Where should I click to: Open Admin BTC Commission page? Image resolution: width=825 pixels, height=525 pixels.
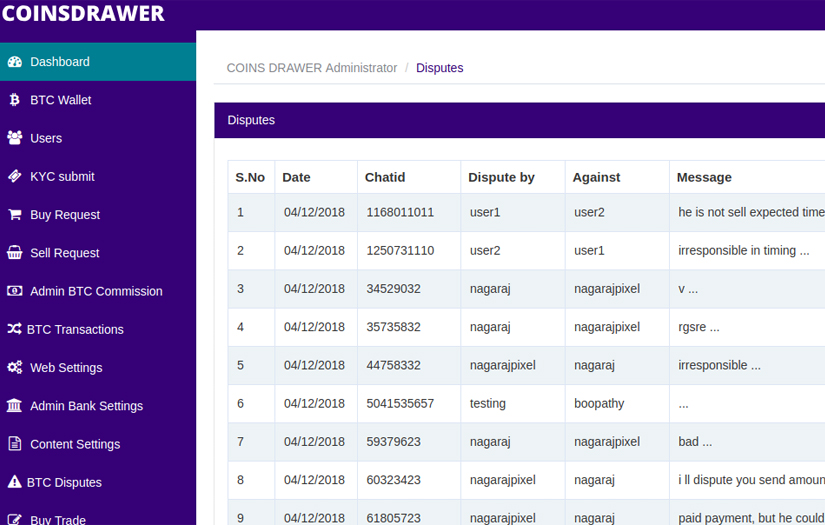tap(98, 291)
